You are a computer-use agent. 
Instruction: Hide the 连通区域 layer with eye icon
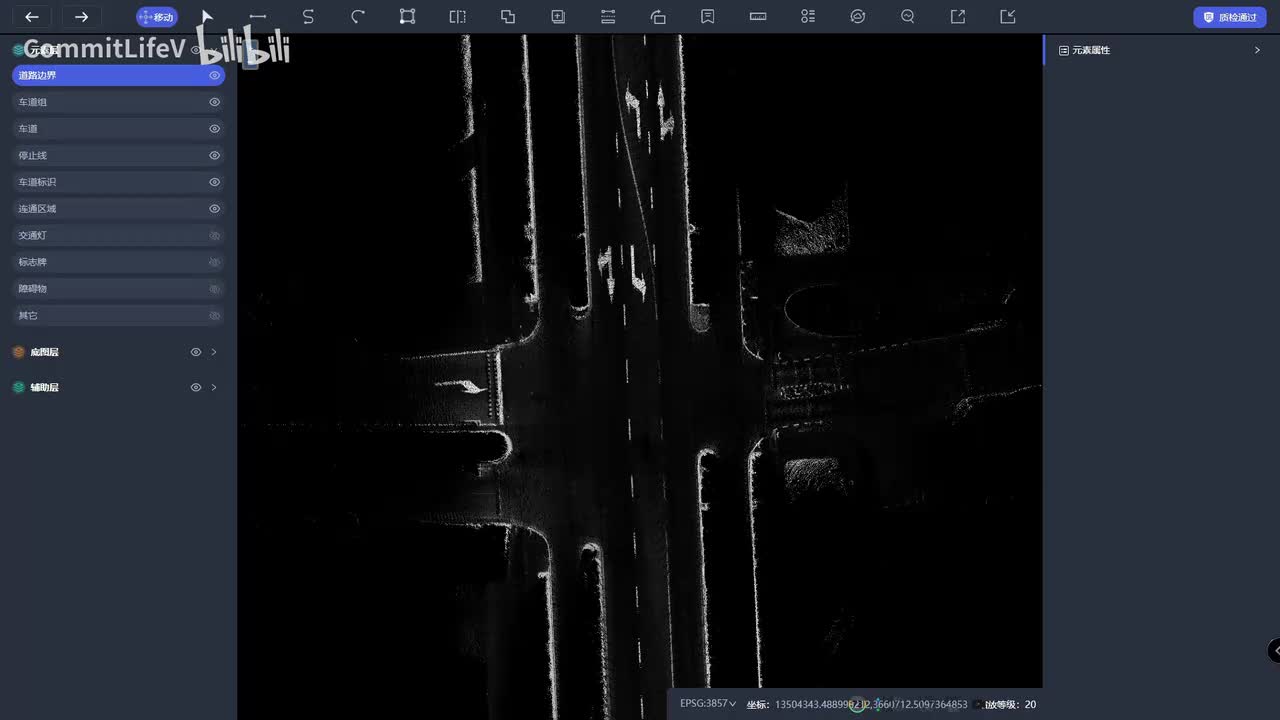(x=214, y=209)
